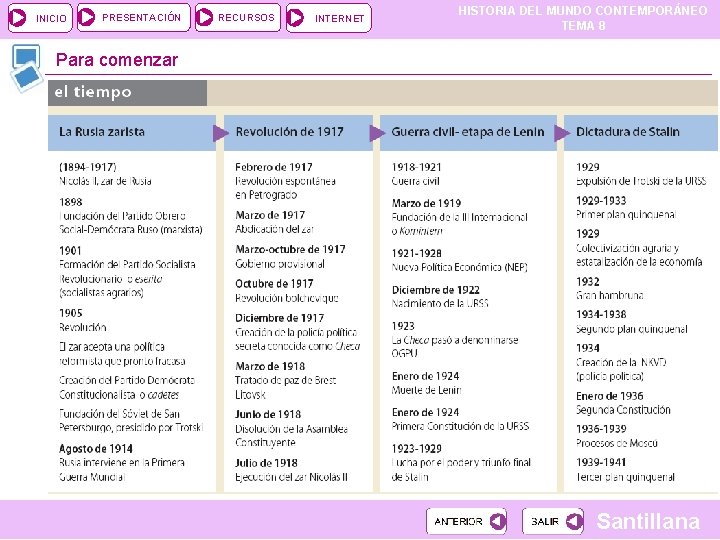
Task: Select the Guerra civil- etapa de Lenin header
Action: click(468, 132)
